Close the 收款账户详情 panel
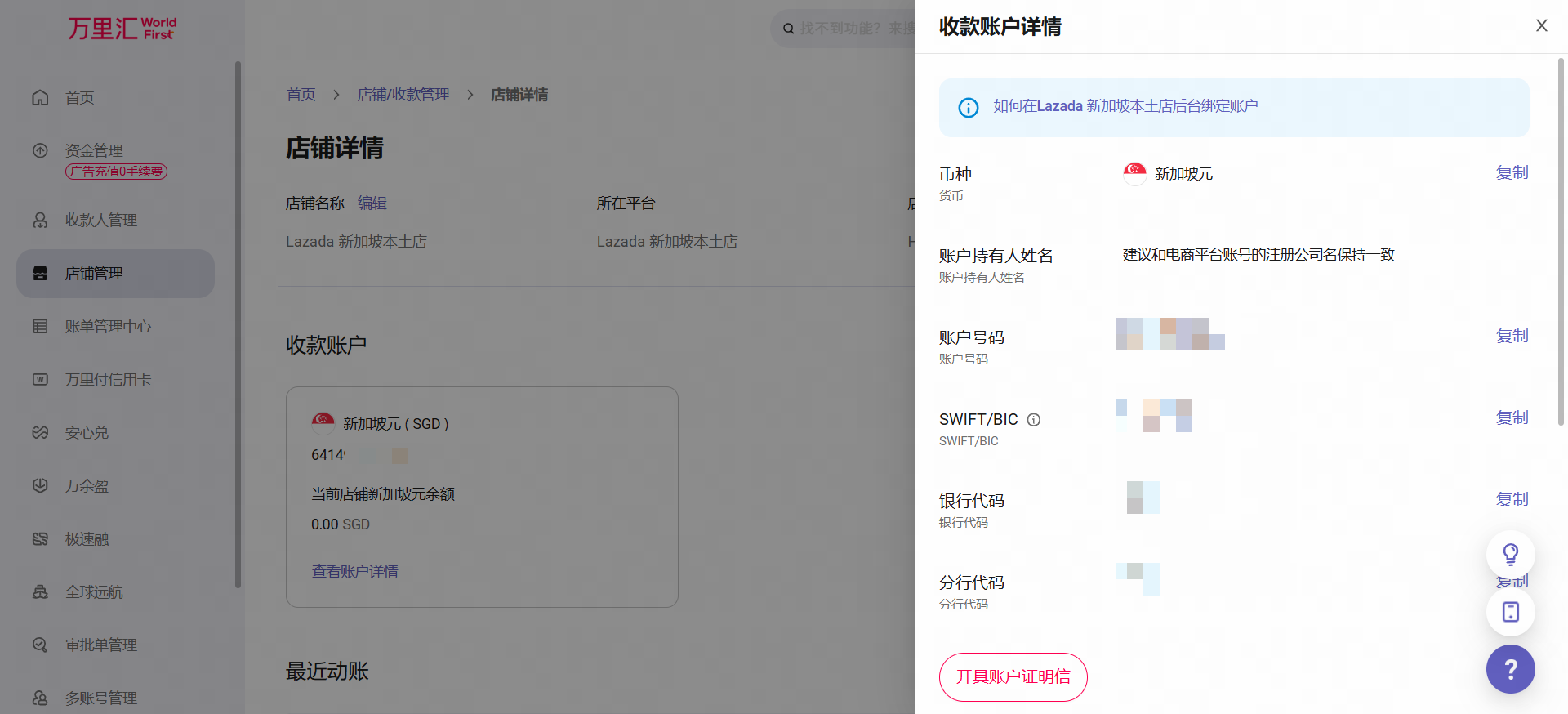Viewport: 1568px width, 714px height. (1542, 25)
